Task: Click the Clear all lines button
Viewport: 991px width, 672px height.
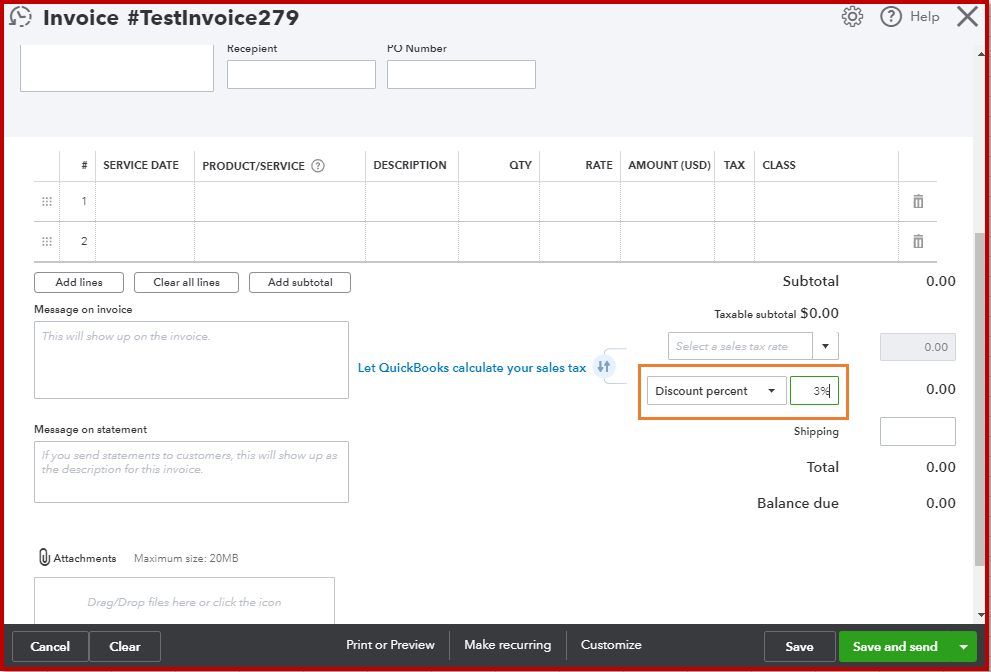Action: pos(186,283)
